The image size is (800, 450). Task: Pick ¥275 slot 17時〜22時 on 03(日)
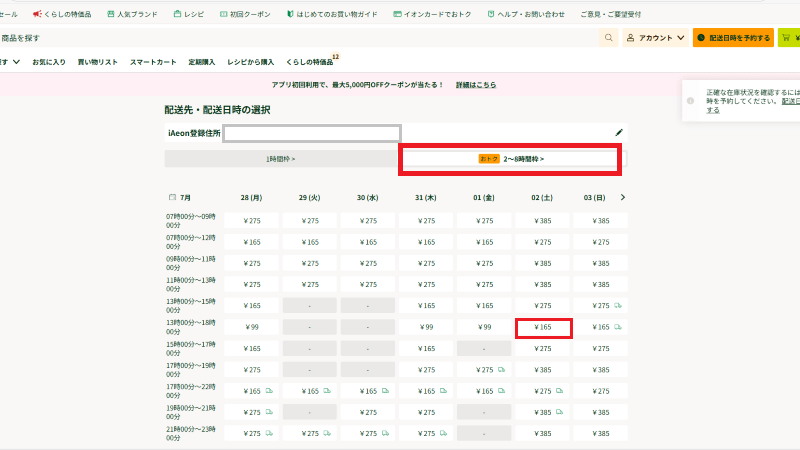click(x=601, y=391)
